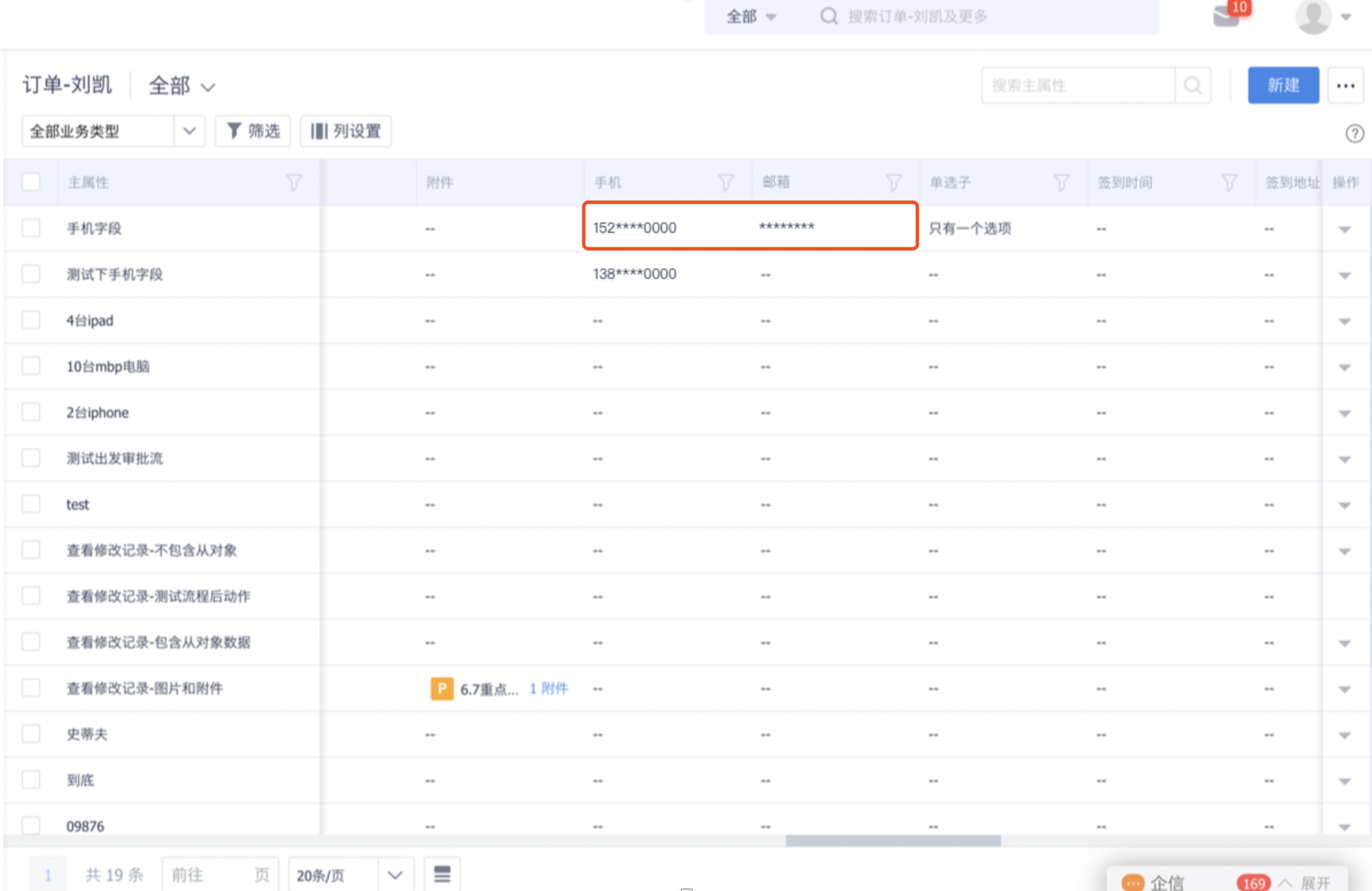
Task: Expand actions for 查看修改记录-包含从对象数据 row
Action: pyautogui.click(x=1344, y=643)
